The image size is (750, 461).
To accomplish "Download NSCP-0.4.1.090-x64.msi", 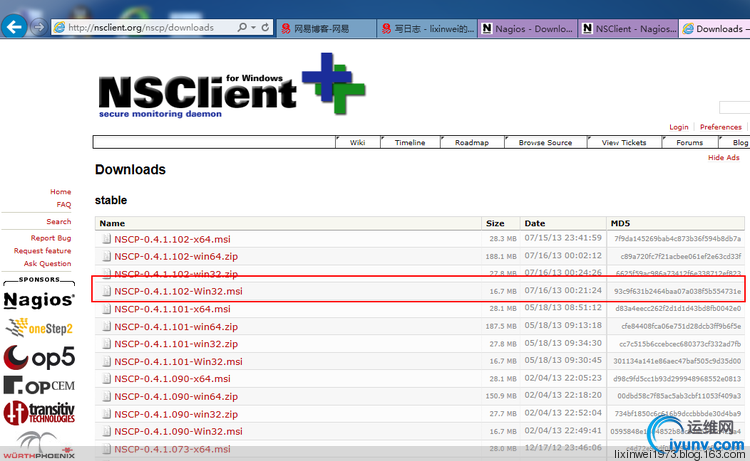I will pos(172,379).
